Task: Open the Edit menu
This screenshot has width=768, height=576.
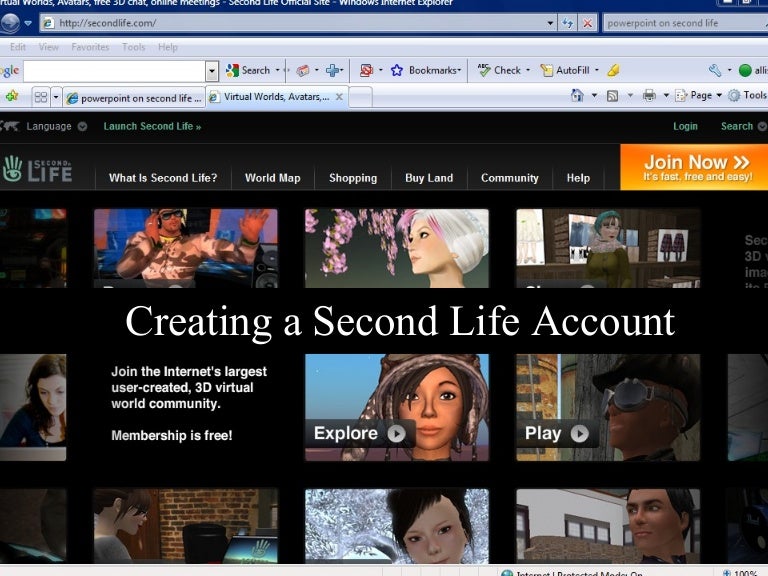Action: (x=18, y=47)
